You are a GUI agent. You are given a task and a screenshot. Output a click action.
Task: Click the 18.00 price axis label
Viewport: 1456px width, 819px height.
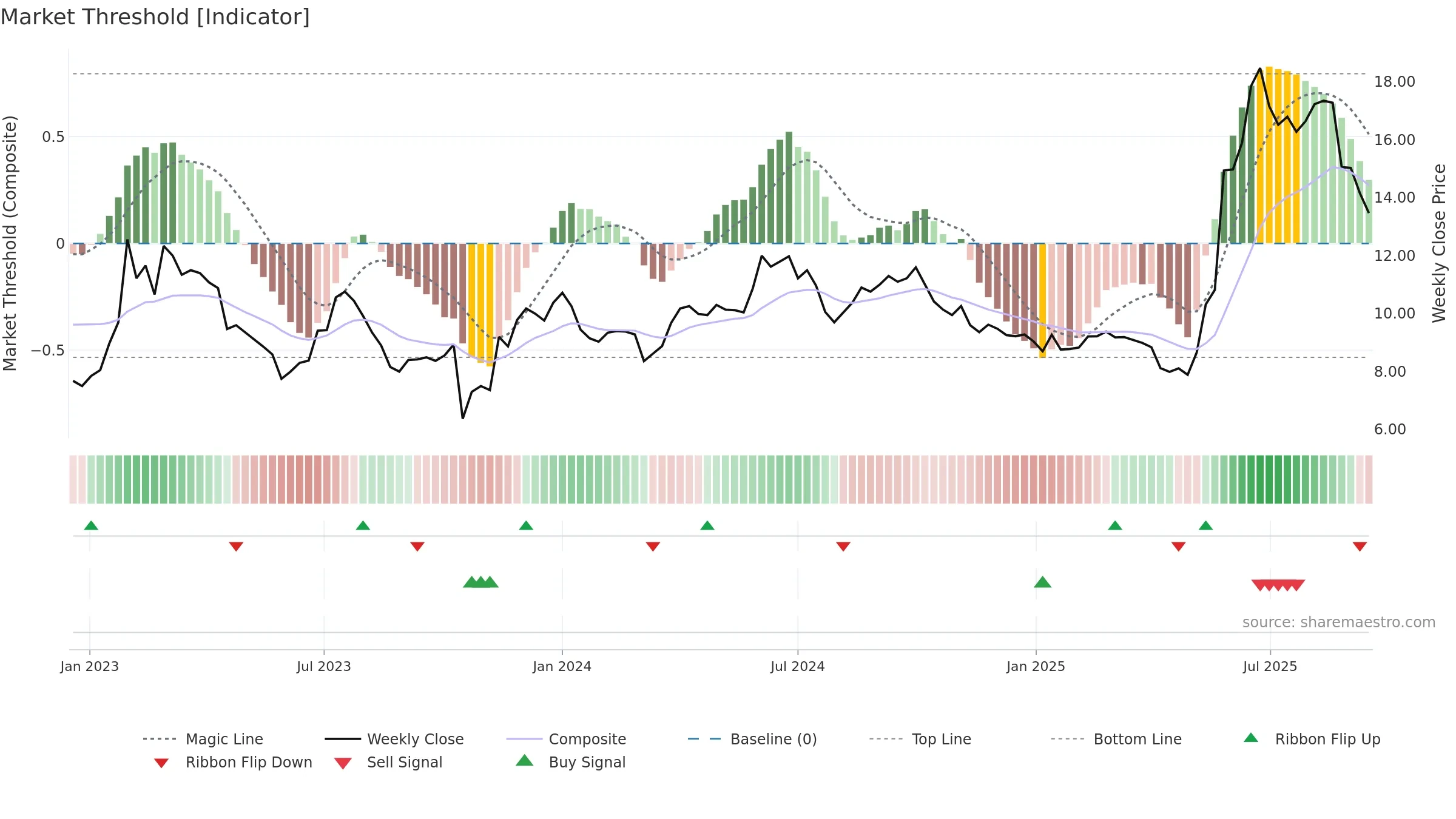1395,82
